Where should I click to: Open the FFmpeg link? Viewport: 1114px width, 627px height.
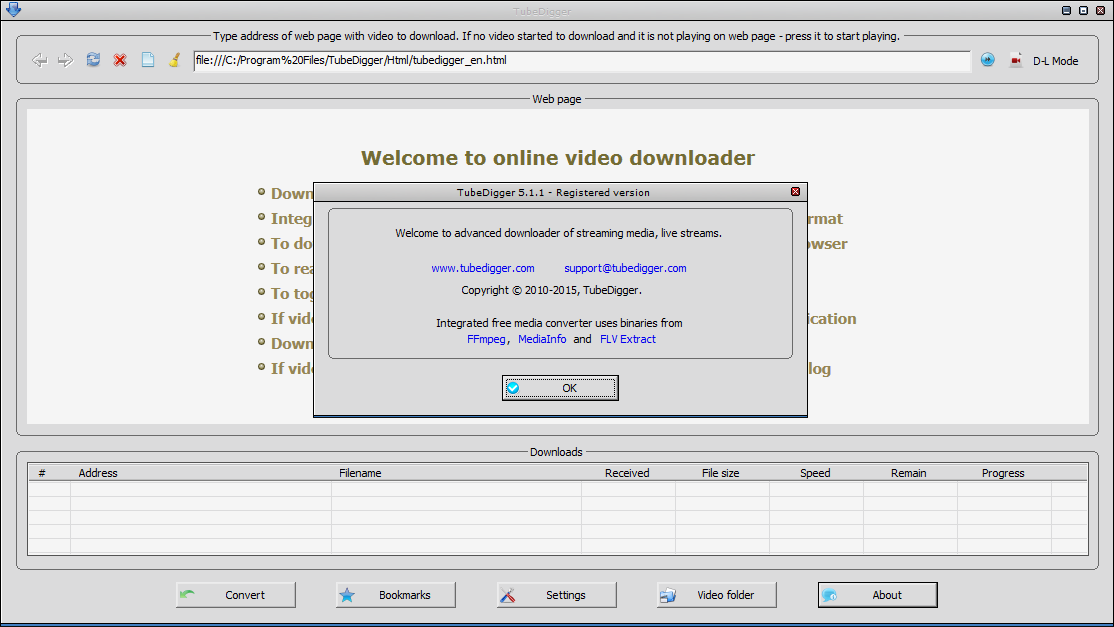click(486, 339)
